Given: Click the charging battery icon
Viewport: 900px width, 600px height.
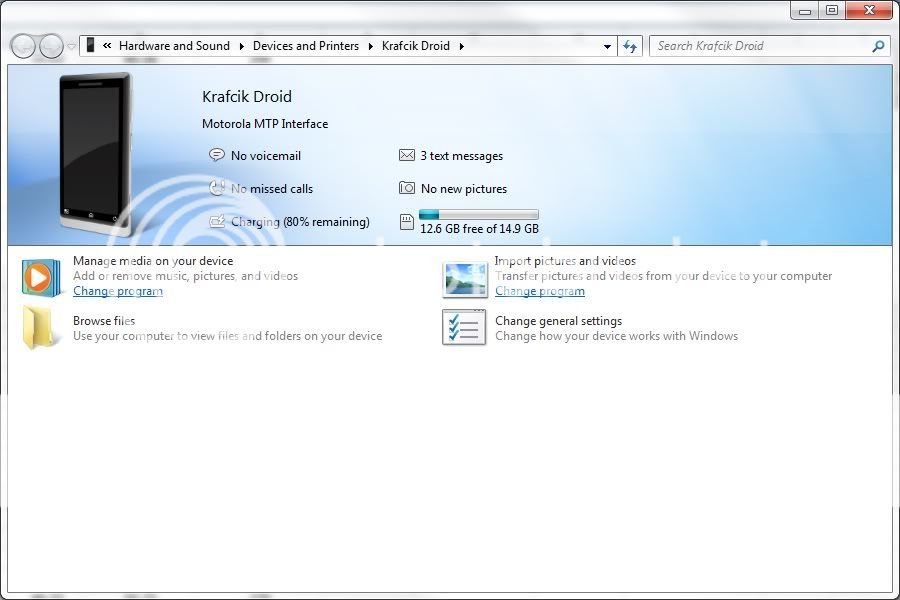Looking at the screenshot, I should point(216,221).
